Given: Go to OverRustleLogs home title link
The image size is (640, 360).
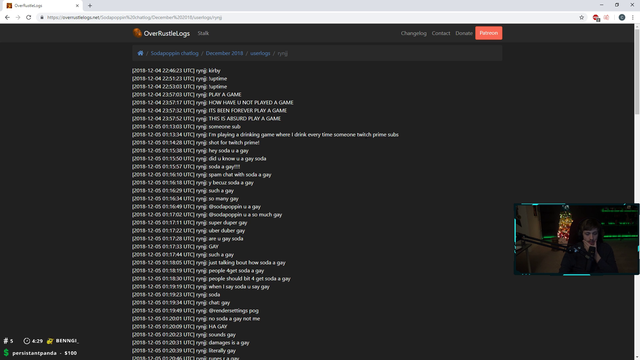Looking at the screenshot, I should [167, 33].
